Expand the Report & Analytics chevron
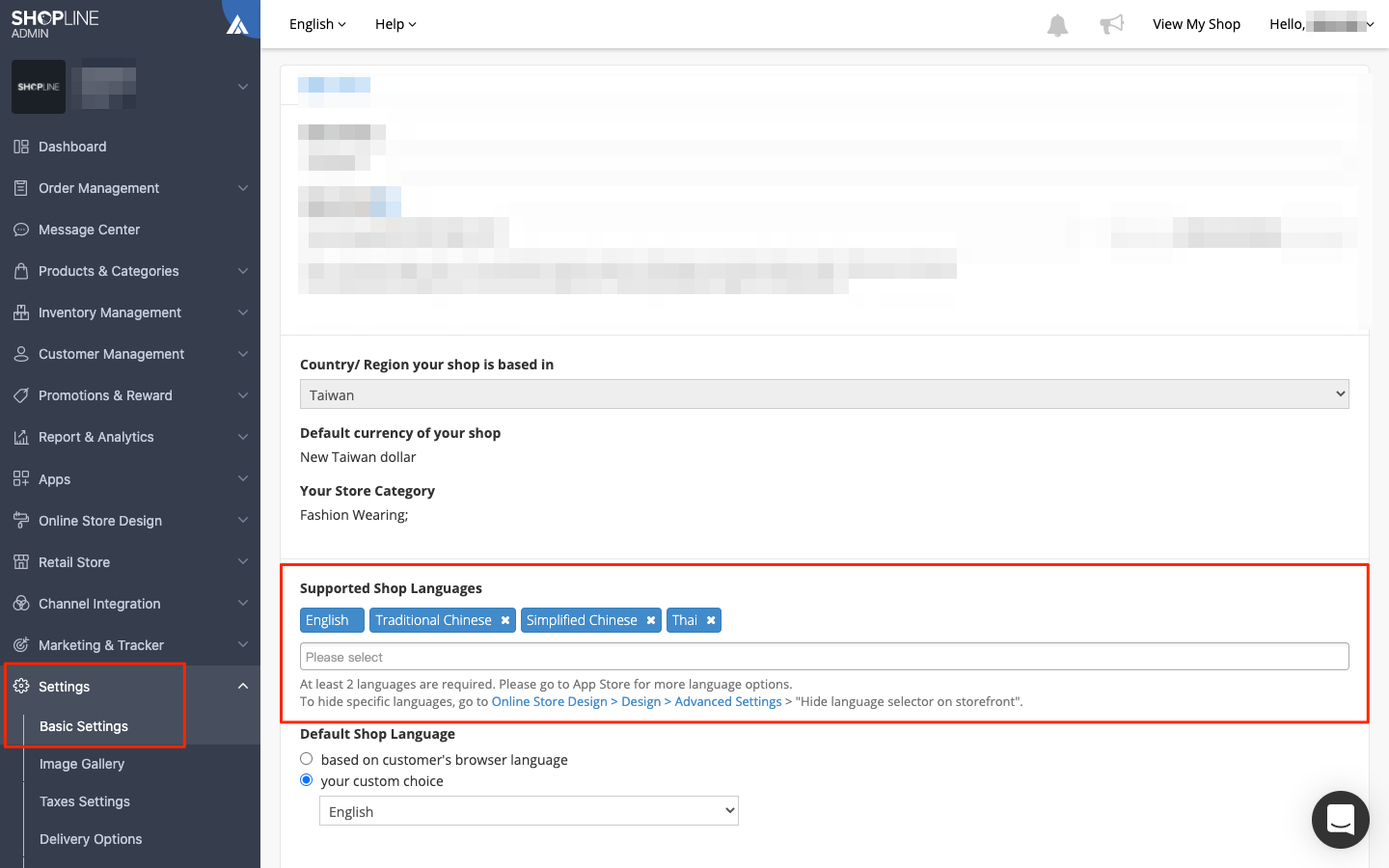This screenshot has height=868, width=1389. (x=243, y=437)
